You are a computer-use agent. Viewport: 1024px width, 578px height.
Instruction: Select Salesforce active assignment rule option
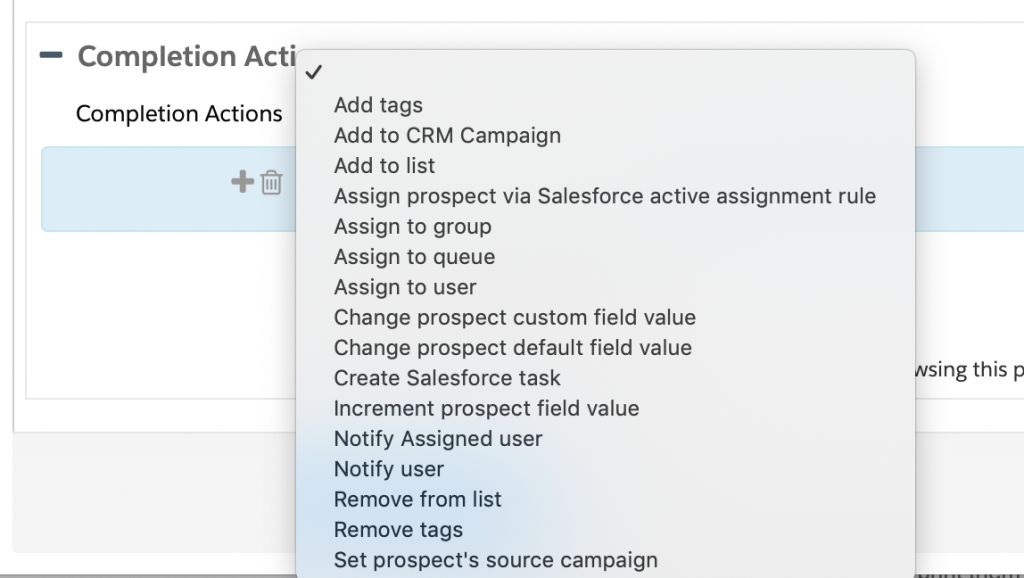[x=604, y=196]
